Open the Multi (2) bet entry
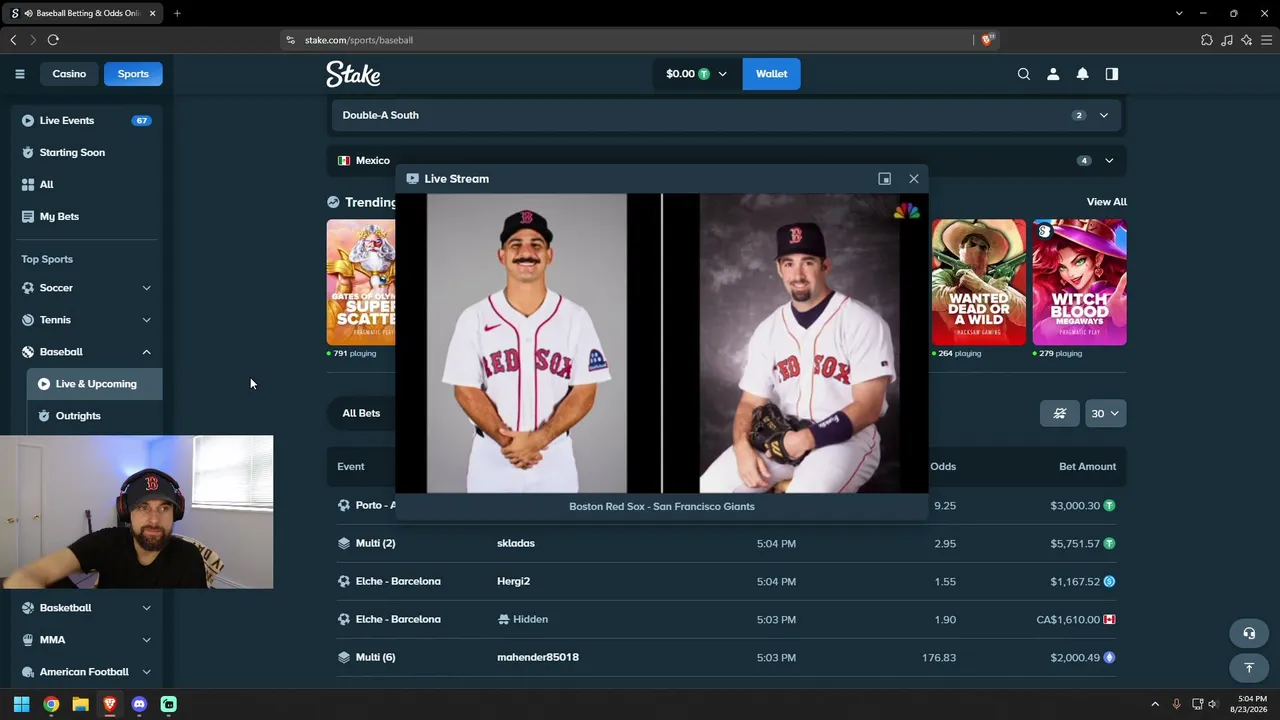 point(375,543)
